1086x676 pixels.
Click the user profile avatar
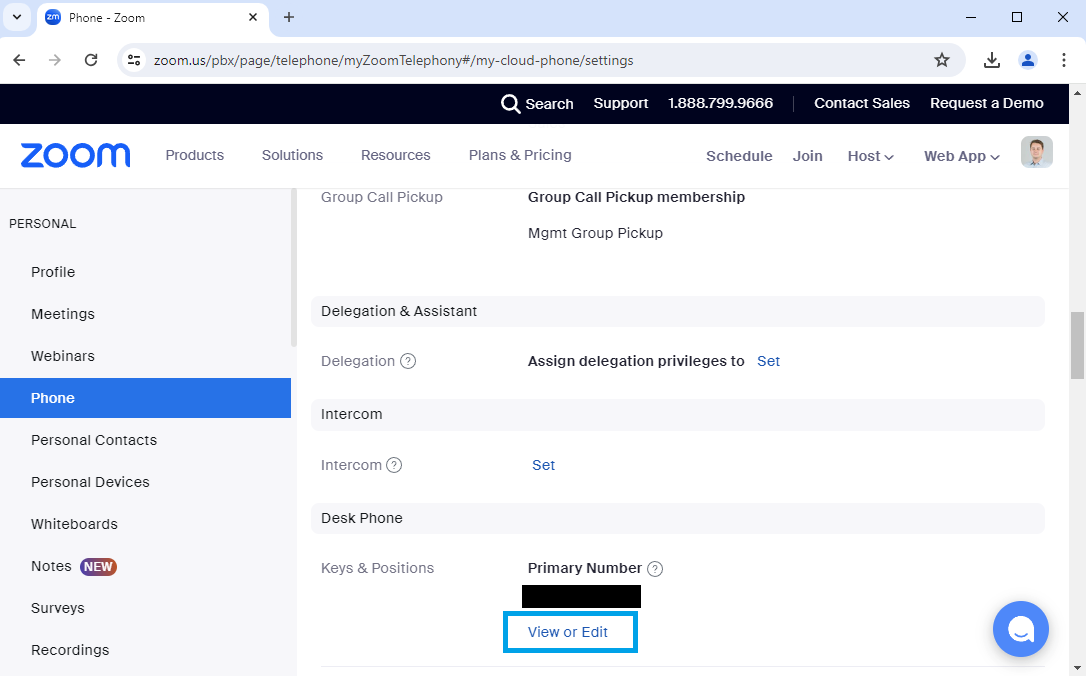coord(1037,152)
